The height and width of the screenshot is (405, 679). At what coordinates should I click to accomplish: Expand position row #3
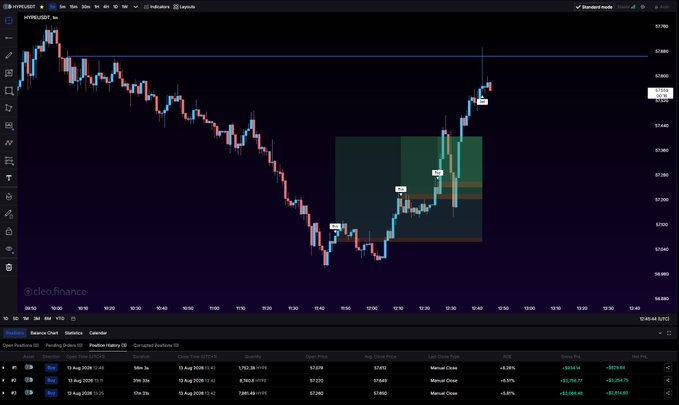pos(3,393)
